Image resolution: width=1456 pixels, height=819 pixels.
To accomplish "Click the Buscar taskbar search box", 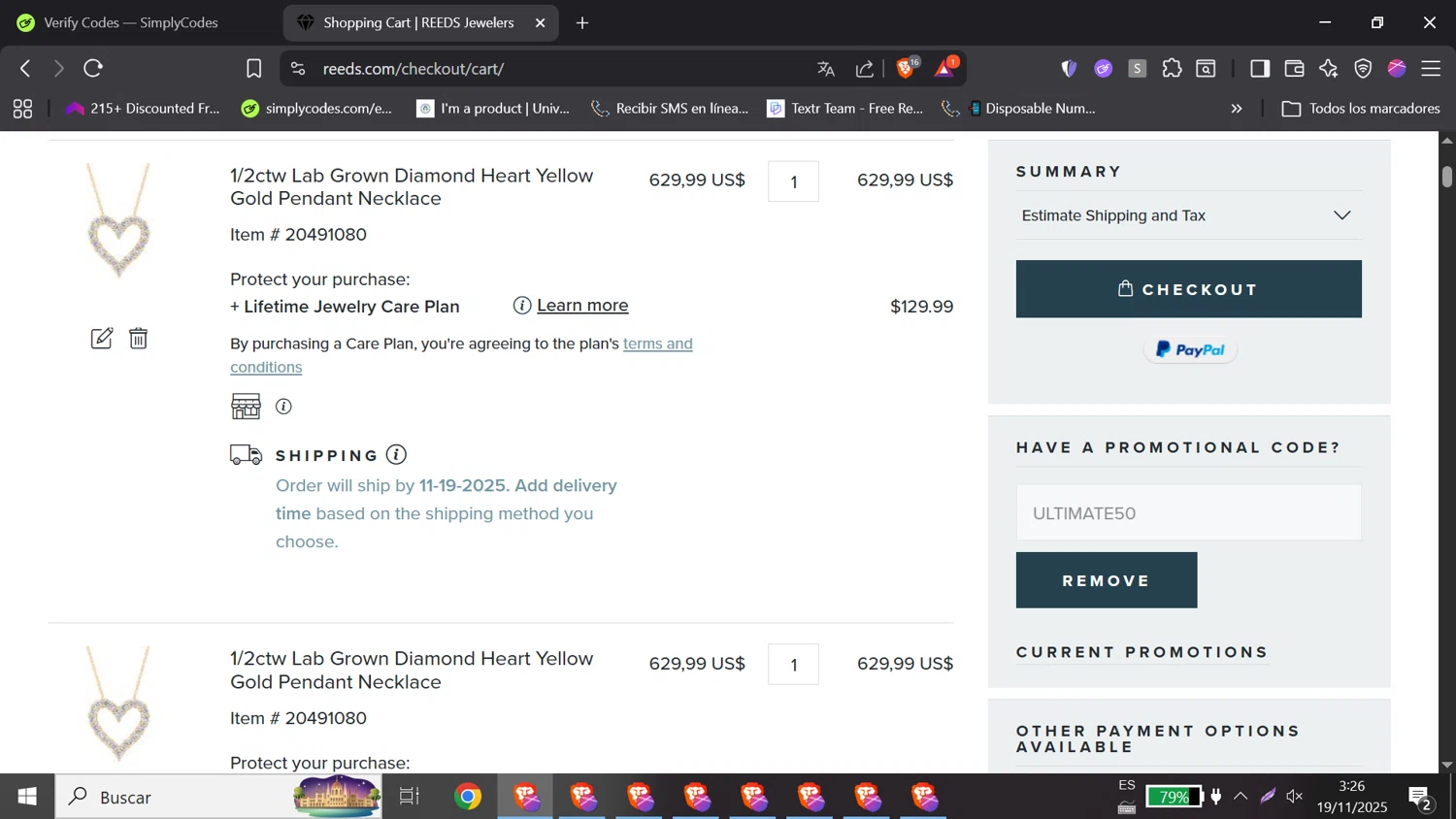I will 218,797.
